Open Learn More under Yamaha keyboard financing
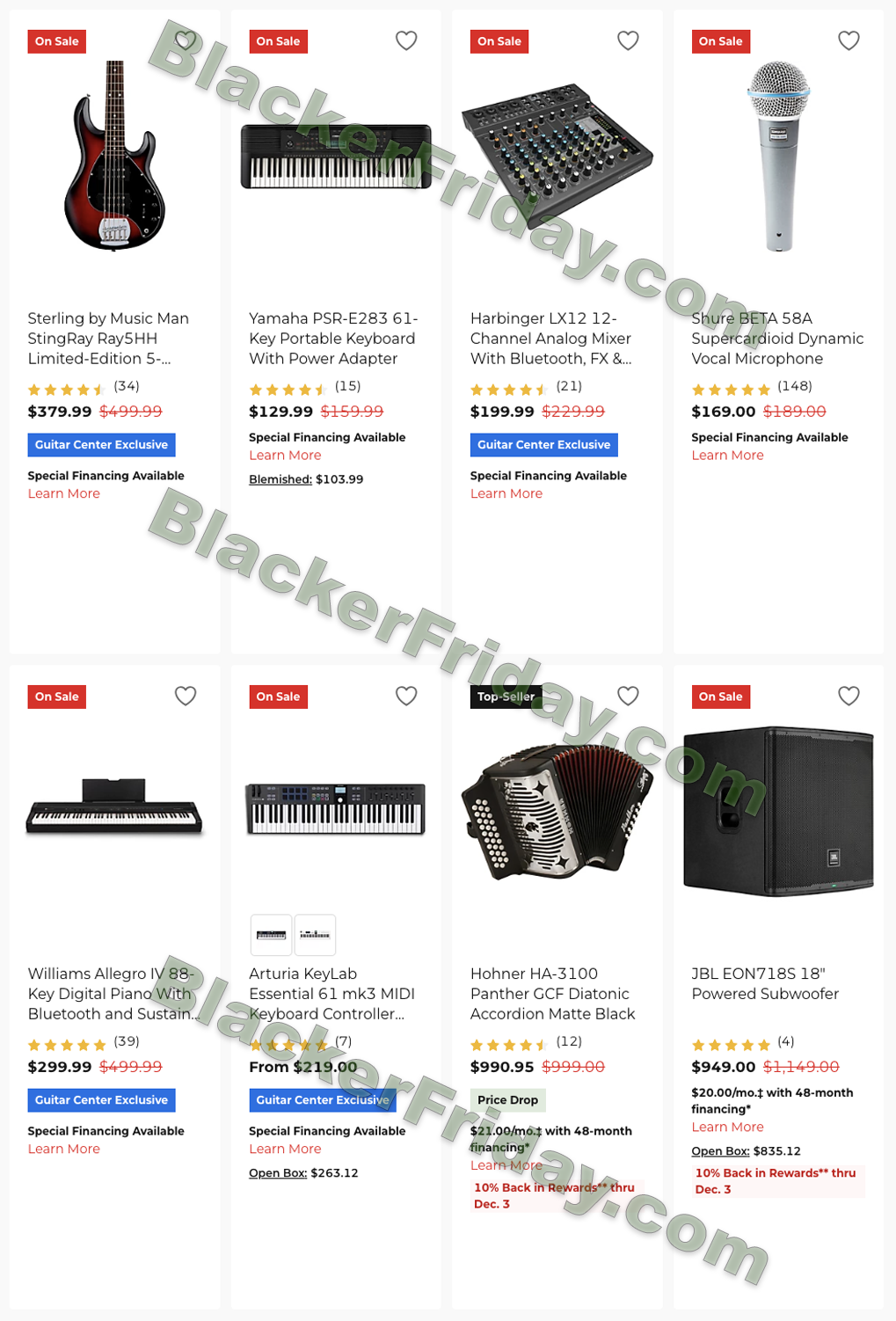Screen dimensions: 896x1321 coord(285,456)
